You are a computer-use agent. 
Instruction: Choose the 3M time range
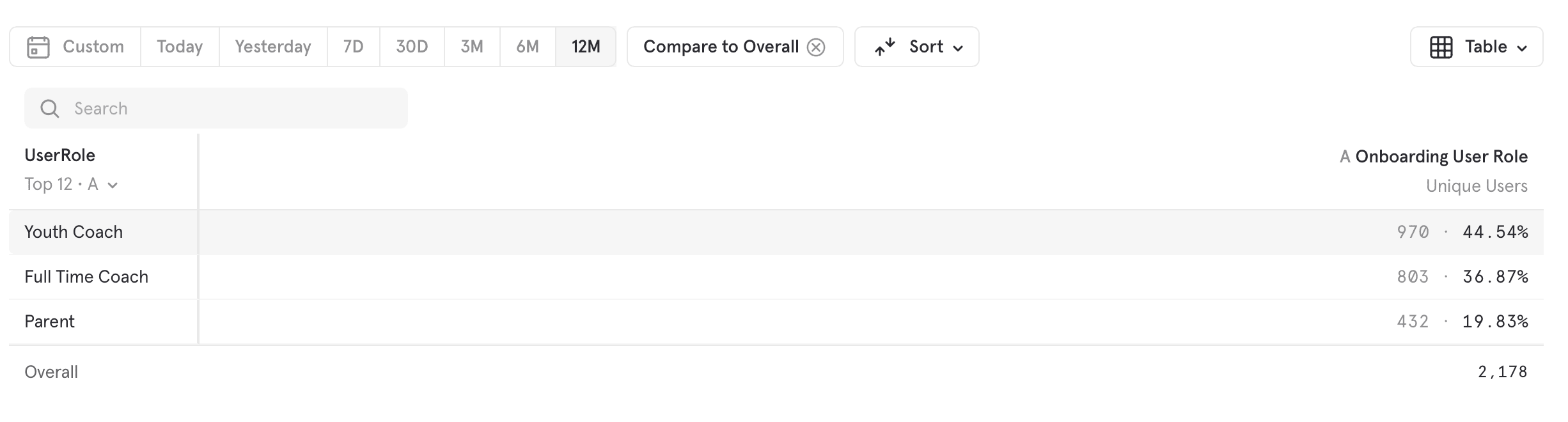pyautogui.click(x=472, y=47)
